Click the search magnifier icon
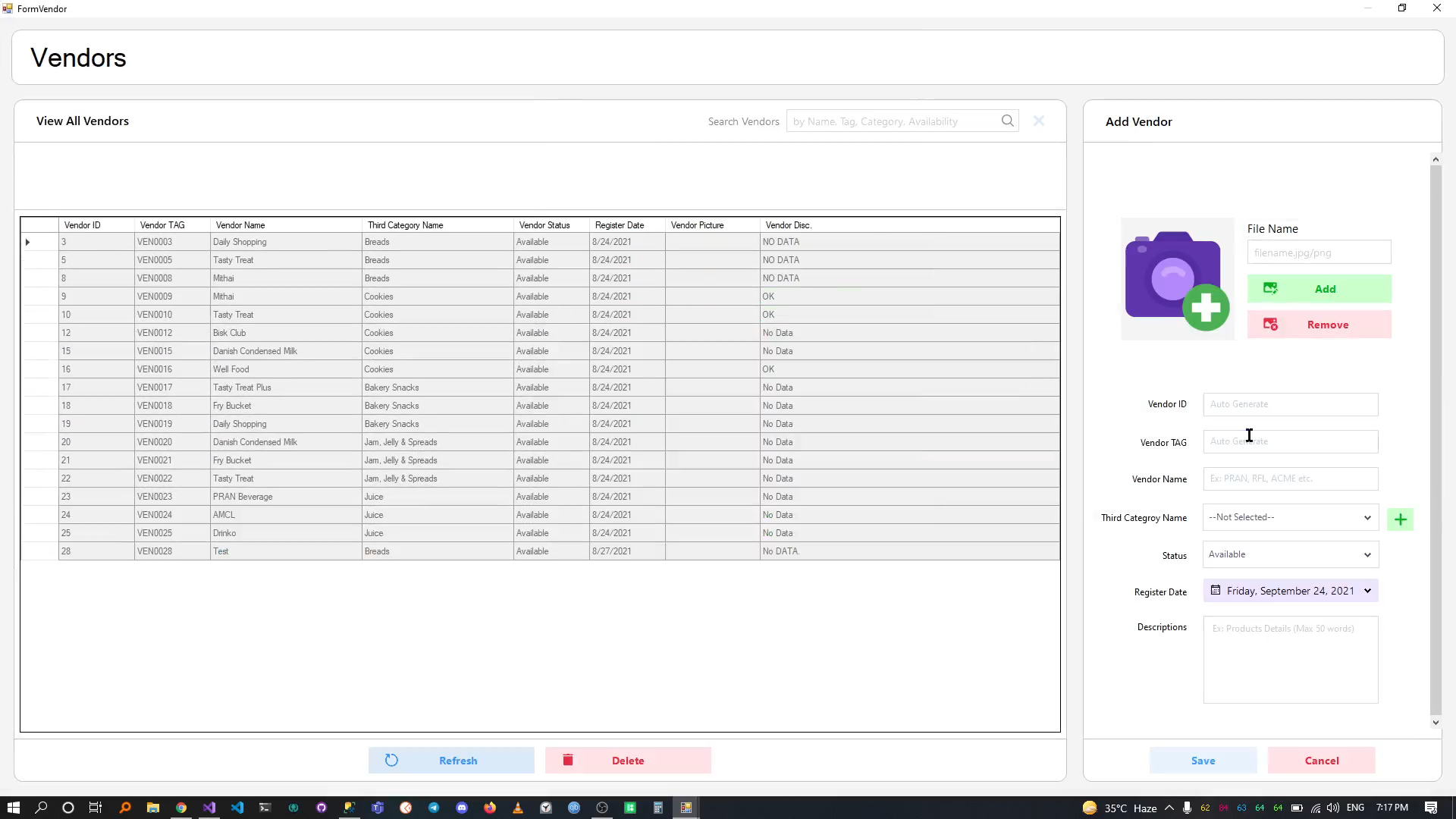 pos(1007,121)
